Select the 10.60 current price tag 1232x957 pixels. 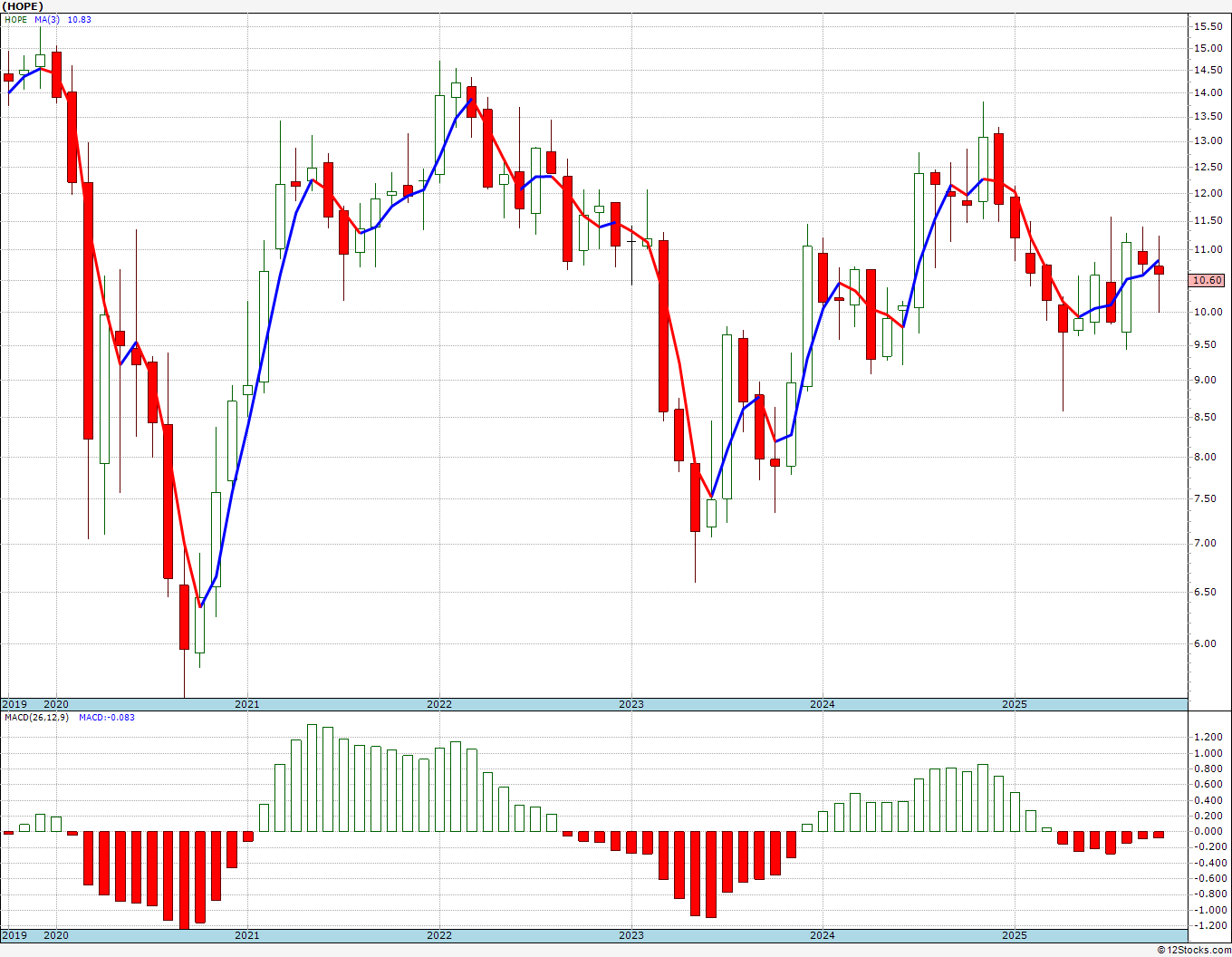coord(1208,281)
